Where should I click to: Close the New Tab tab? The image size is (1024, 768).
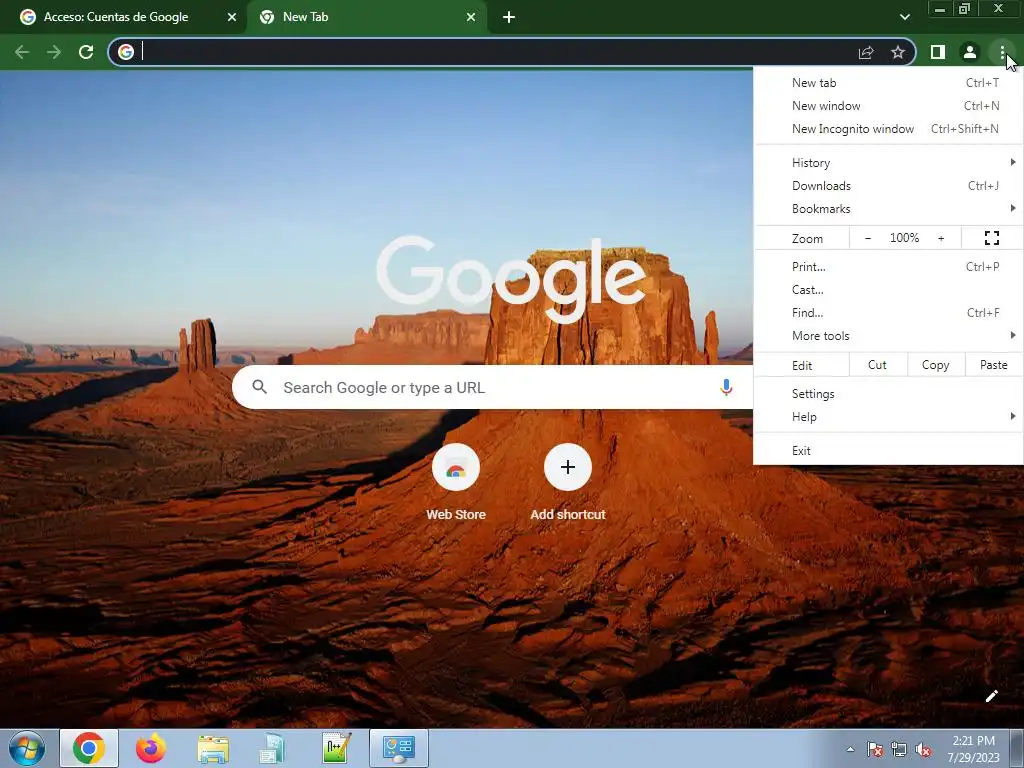pyautogui.click(x=471, y=18)
